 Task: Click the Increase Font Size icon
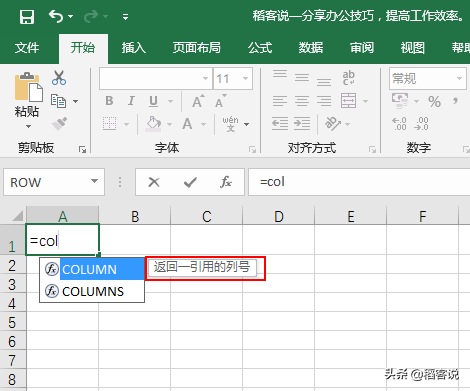[x=199, y=101]
